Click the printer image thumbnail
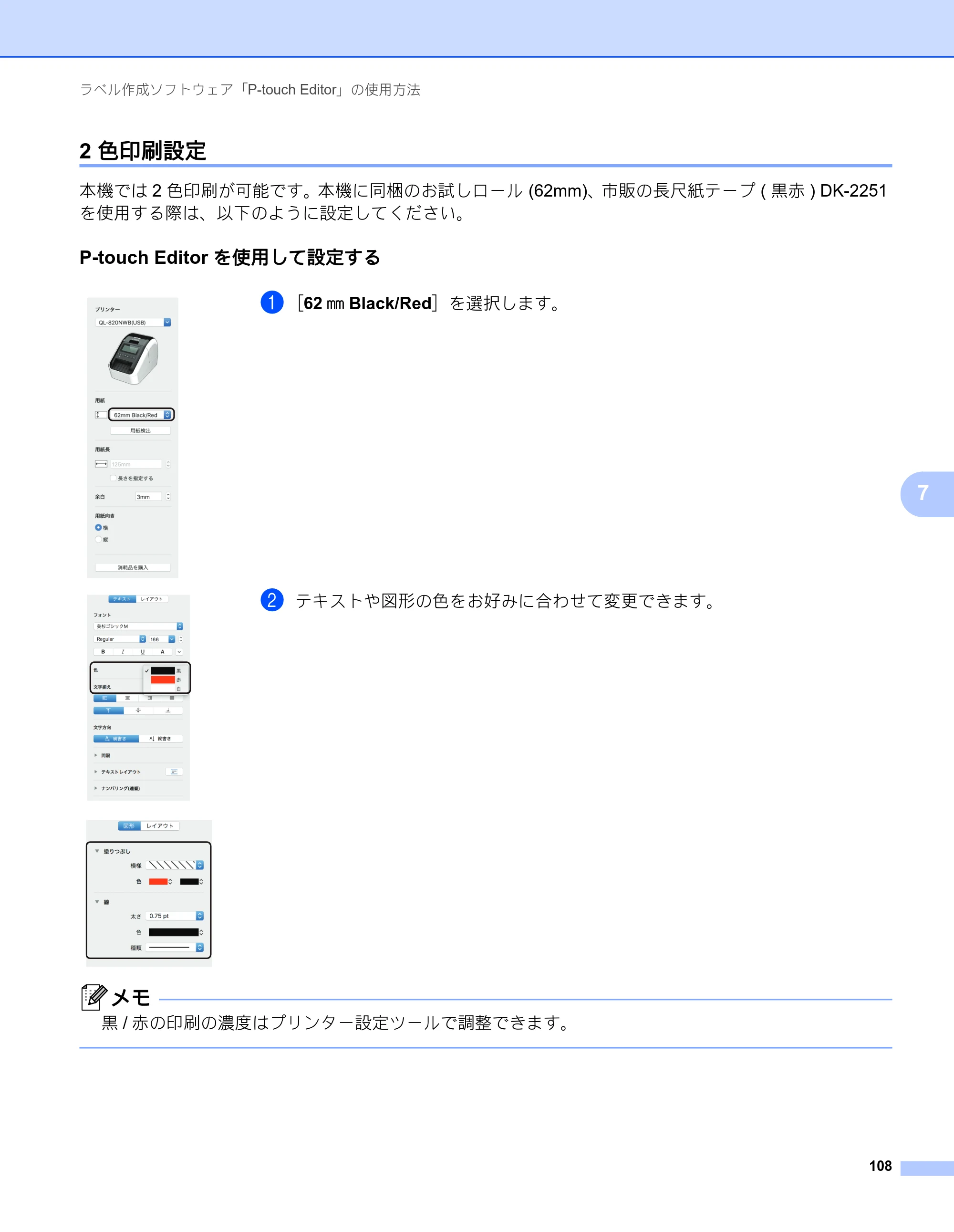The width and height of the screenshot is (954, 1232). 133,358
